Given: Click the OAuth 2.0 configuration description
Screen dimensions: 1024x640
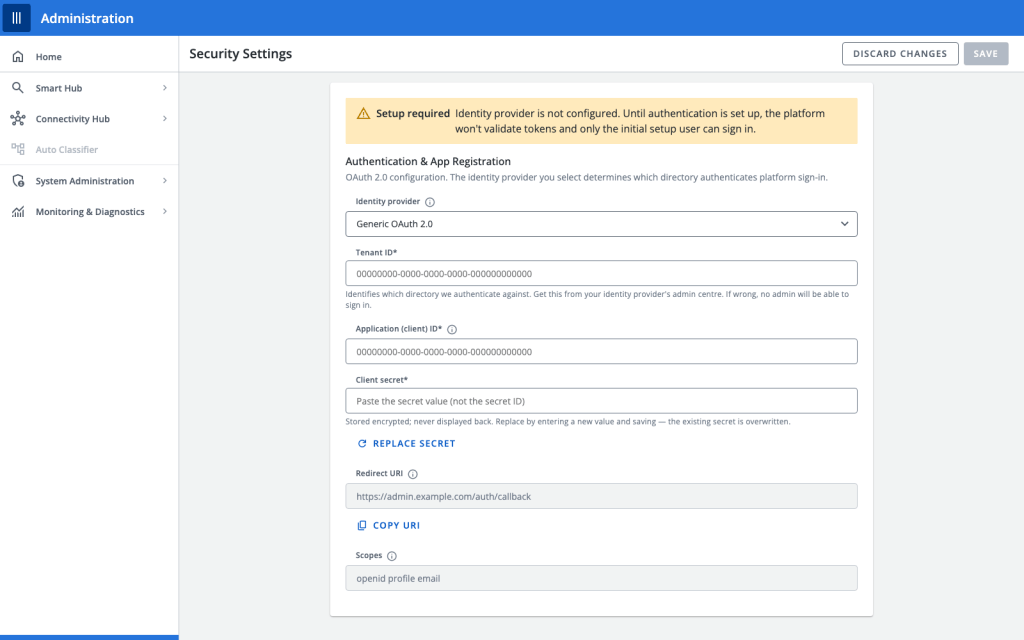Looking at the screenshot, I should click(586, 177).
